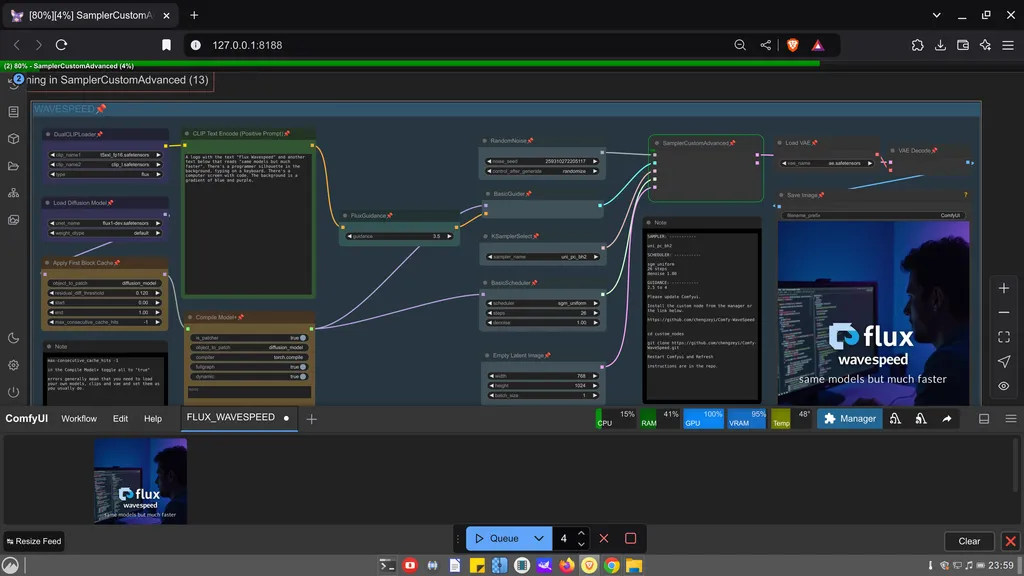
Task: Toggle the bottom panel icon
Action: point(984,419)
